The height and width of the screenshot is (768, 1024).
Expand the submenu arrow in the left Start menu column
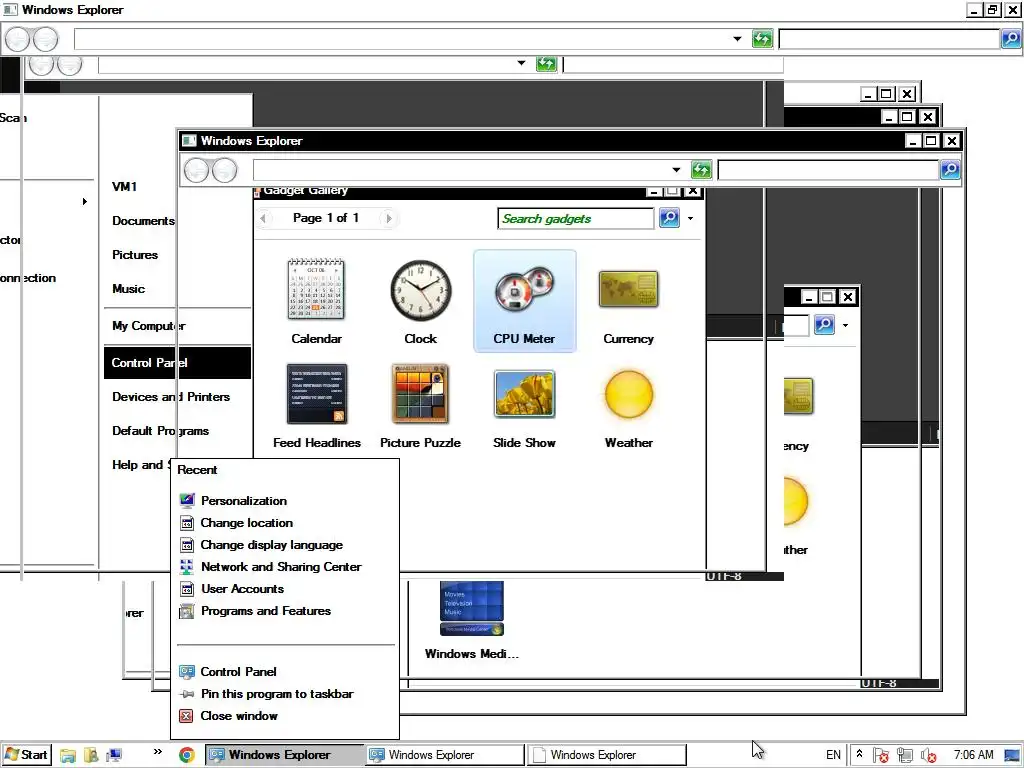point(85,201)
